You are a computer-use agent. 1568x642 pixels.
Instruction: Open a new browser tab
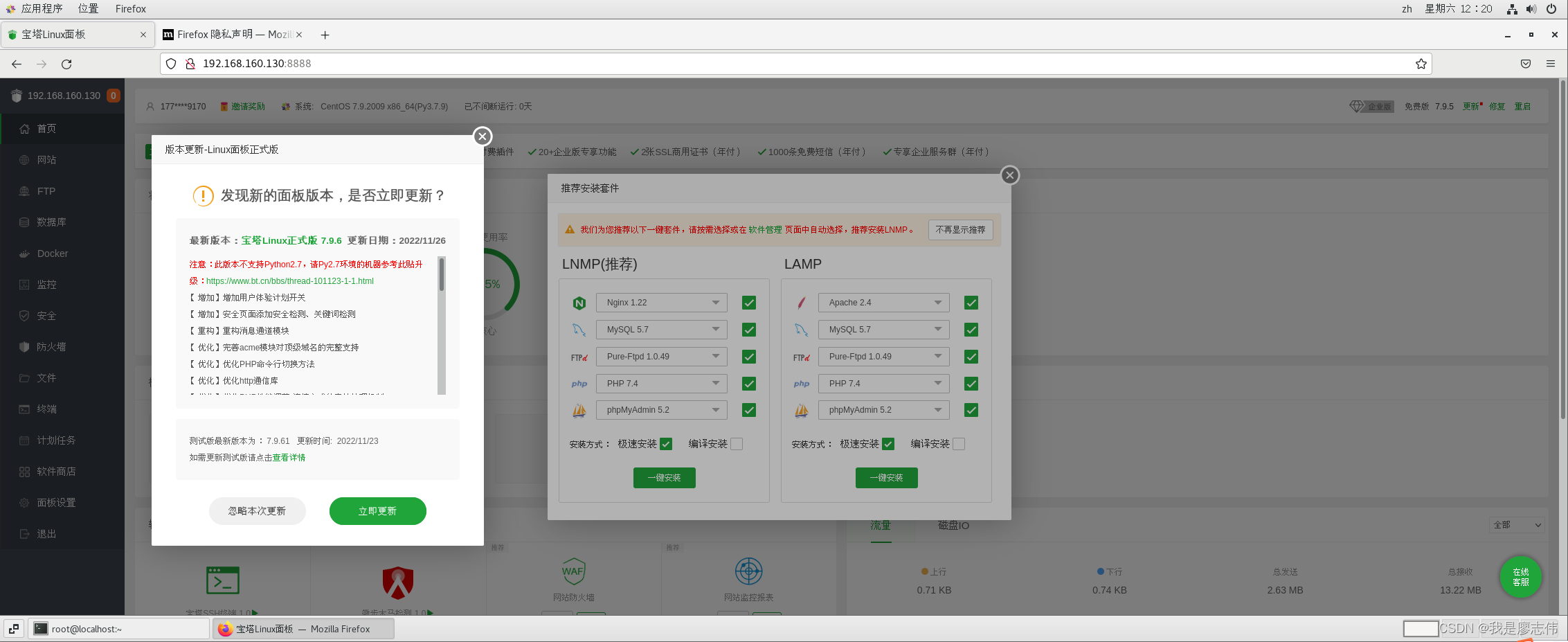[x=325, y=35]
